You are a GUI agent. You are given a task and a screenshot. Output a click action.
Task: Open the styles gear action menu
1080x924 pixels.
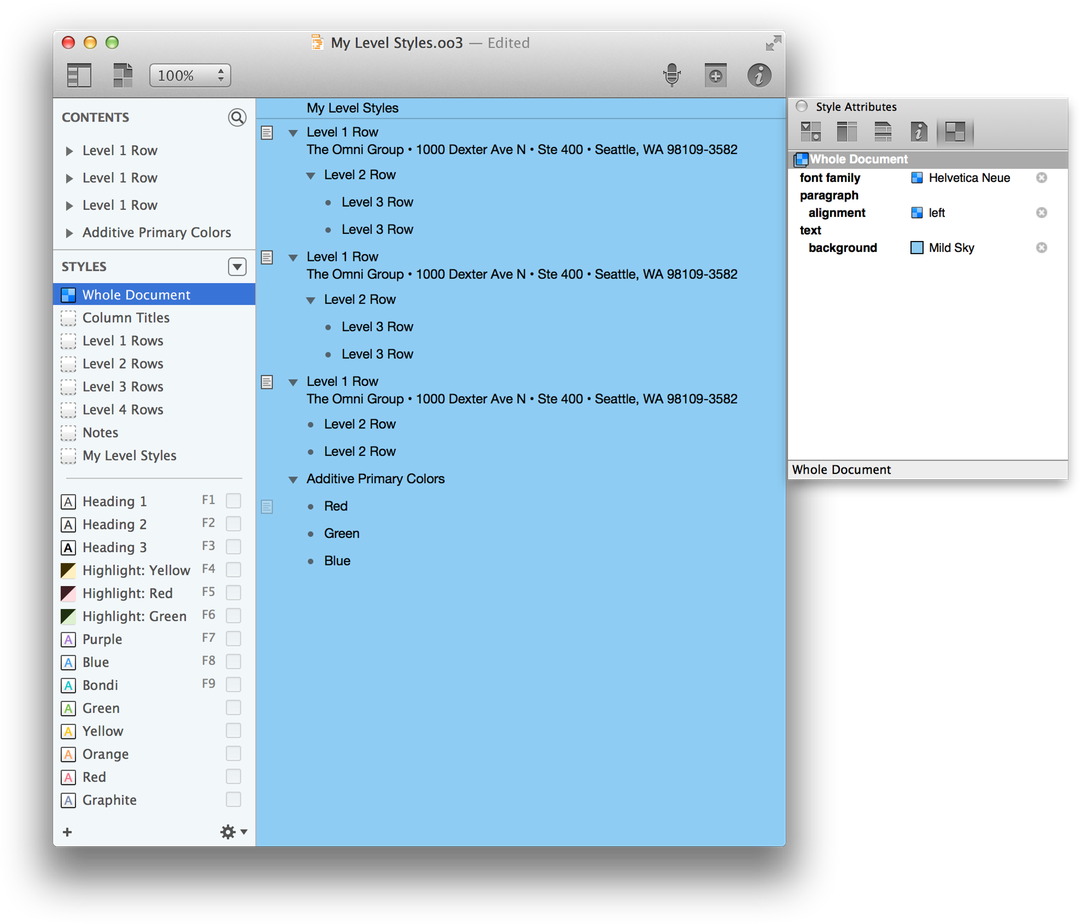tap(233, 832)
